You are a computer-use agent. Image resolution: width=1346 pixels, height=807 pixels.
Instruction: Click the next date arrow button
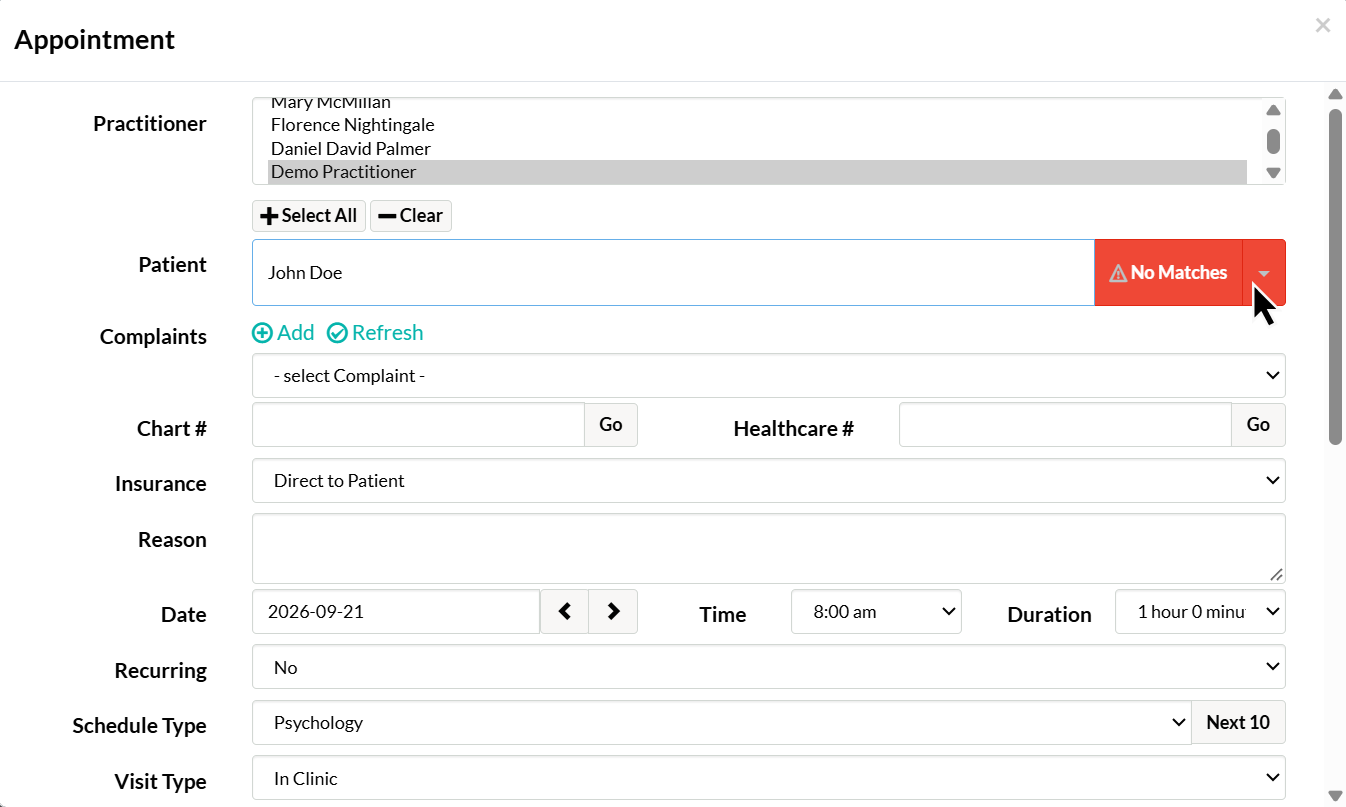pyautogui.click(x=613, y=611)
